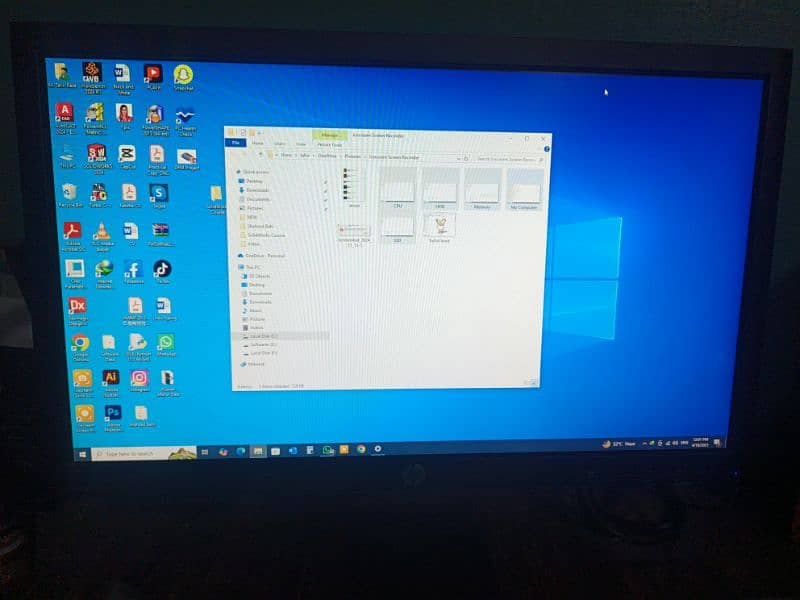Image resolution: width=800 pixels, height=600 pixels.
Task: Open Explorer help question mark icon
Action: pos(546,149)
